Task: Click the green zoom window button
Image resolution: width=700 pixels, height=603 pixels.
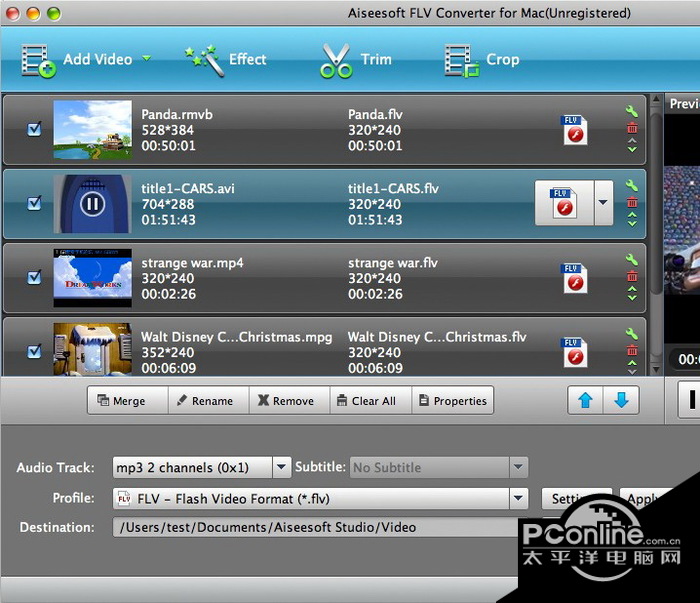Action: [x=54, y=13]
